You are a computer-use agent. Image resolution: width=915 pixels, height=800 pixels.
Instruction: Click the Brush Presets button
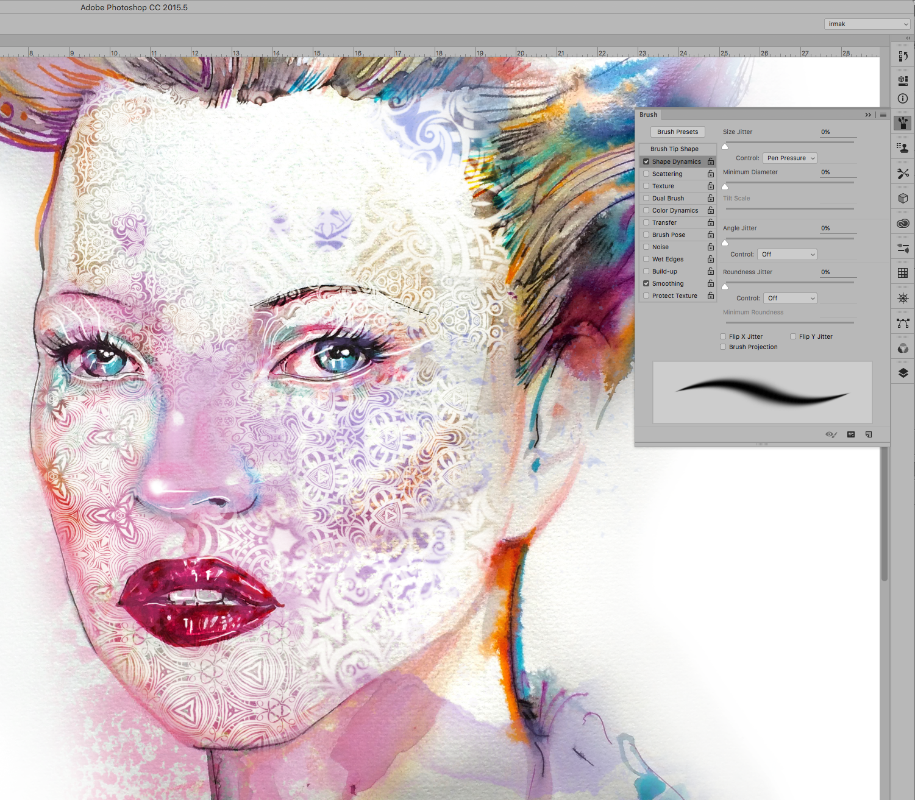click(x=677, y=132)
